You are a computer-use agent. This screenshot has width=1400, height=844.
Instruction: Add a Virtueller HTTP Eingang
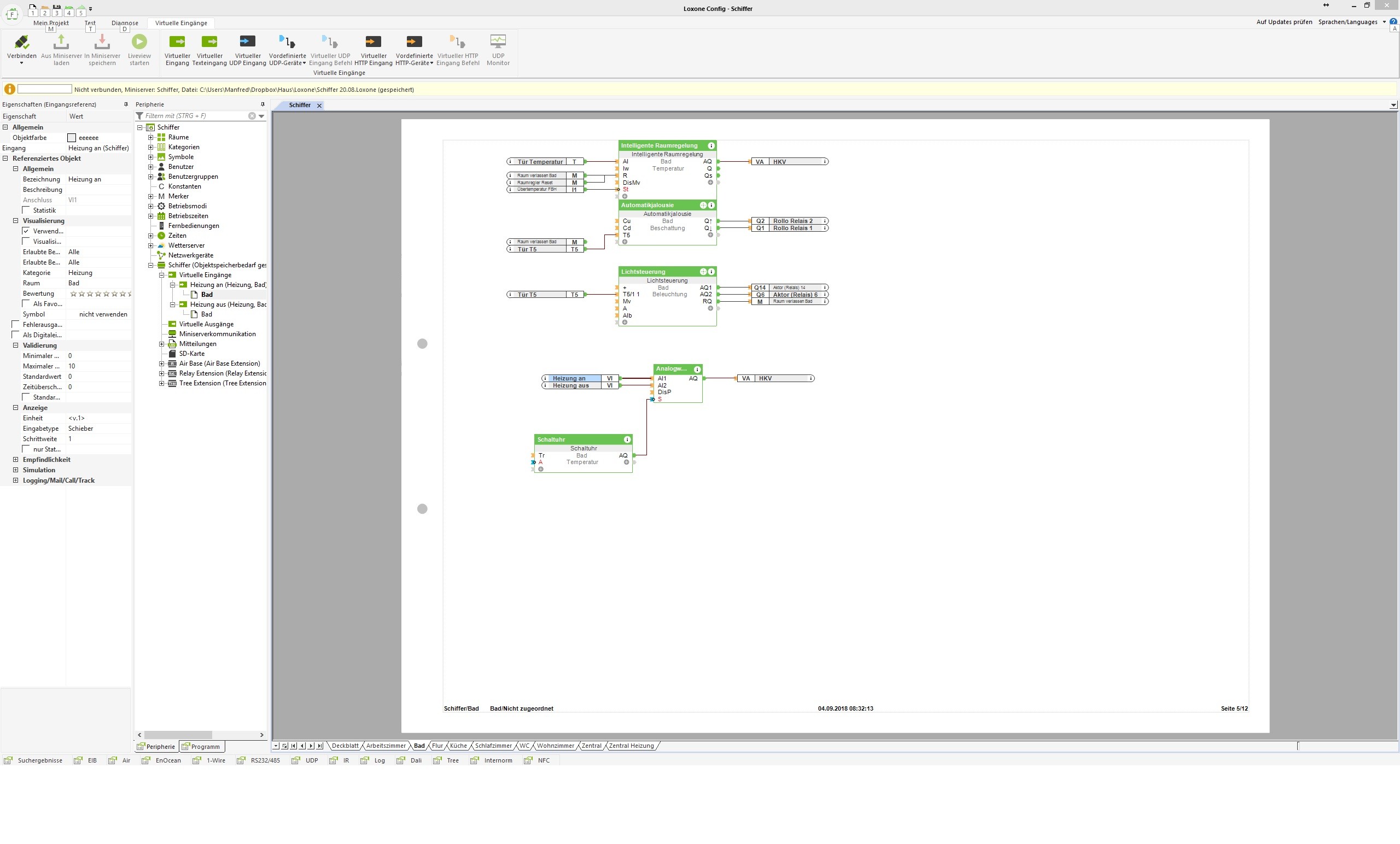[x=374, y=42]
